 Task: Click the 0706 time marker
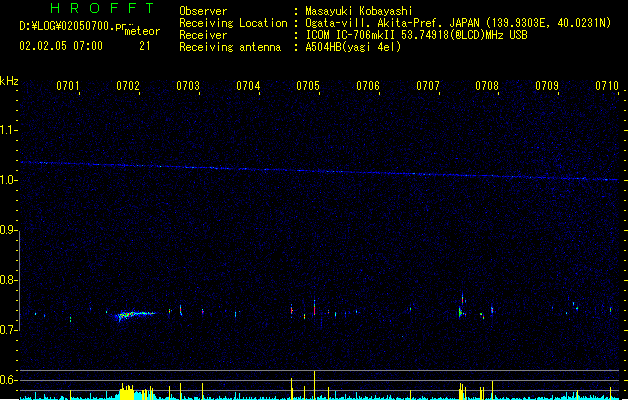368,86
